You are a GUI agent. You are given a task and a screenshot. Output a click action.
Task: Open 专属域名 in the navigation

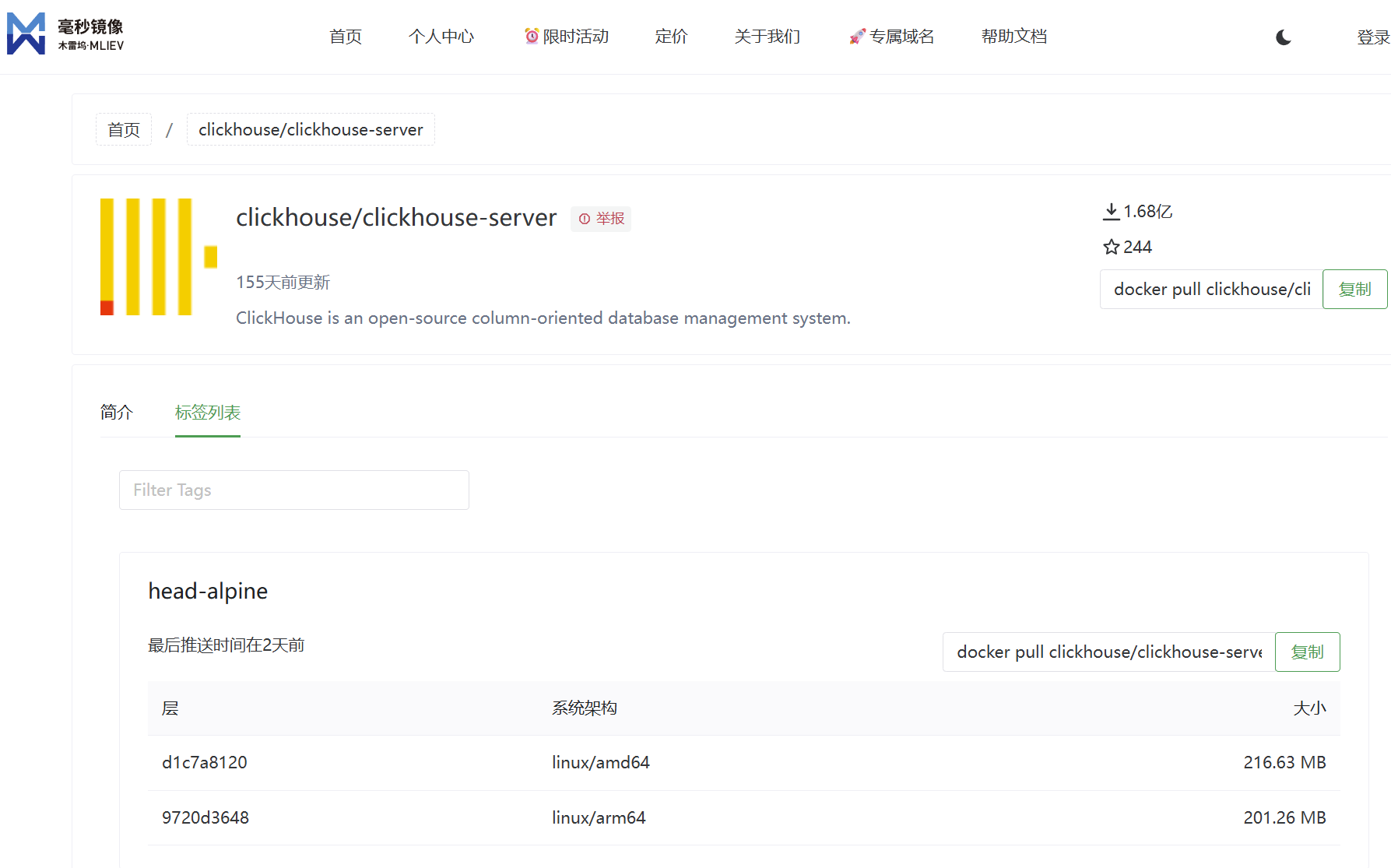(x=891, y=37)
